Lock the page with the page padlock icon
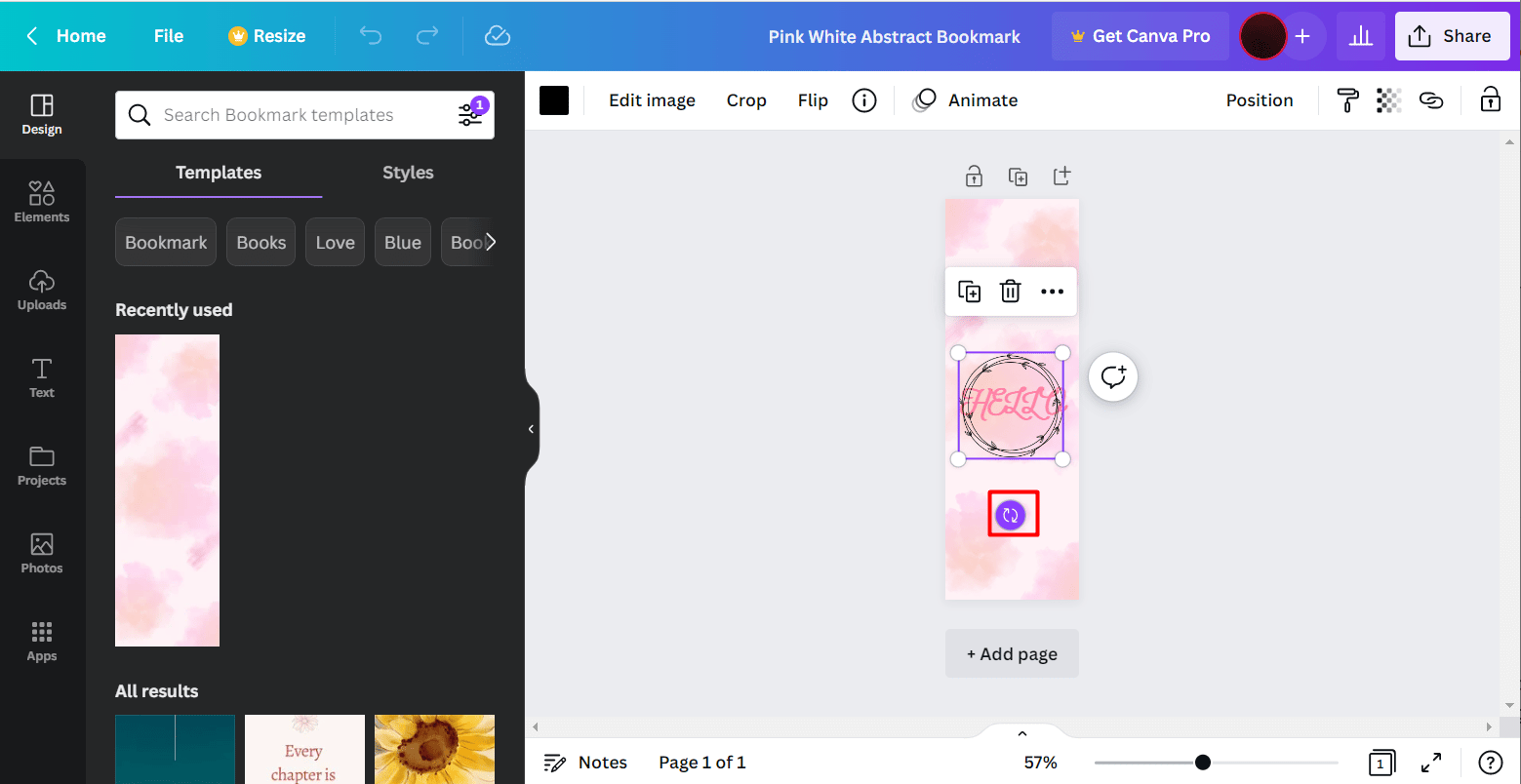This screenshot has width=1521, height=784. click(974, 176)
